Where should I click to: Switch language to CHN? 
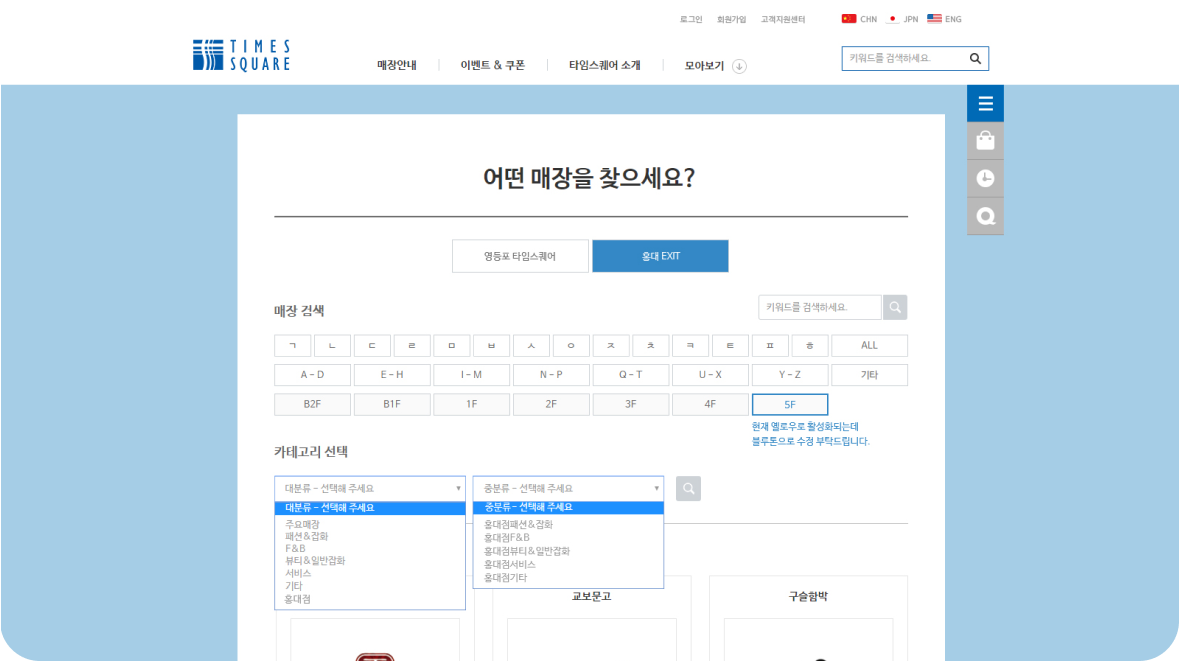pos(859,19)
